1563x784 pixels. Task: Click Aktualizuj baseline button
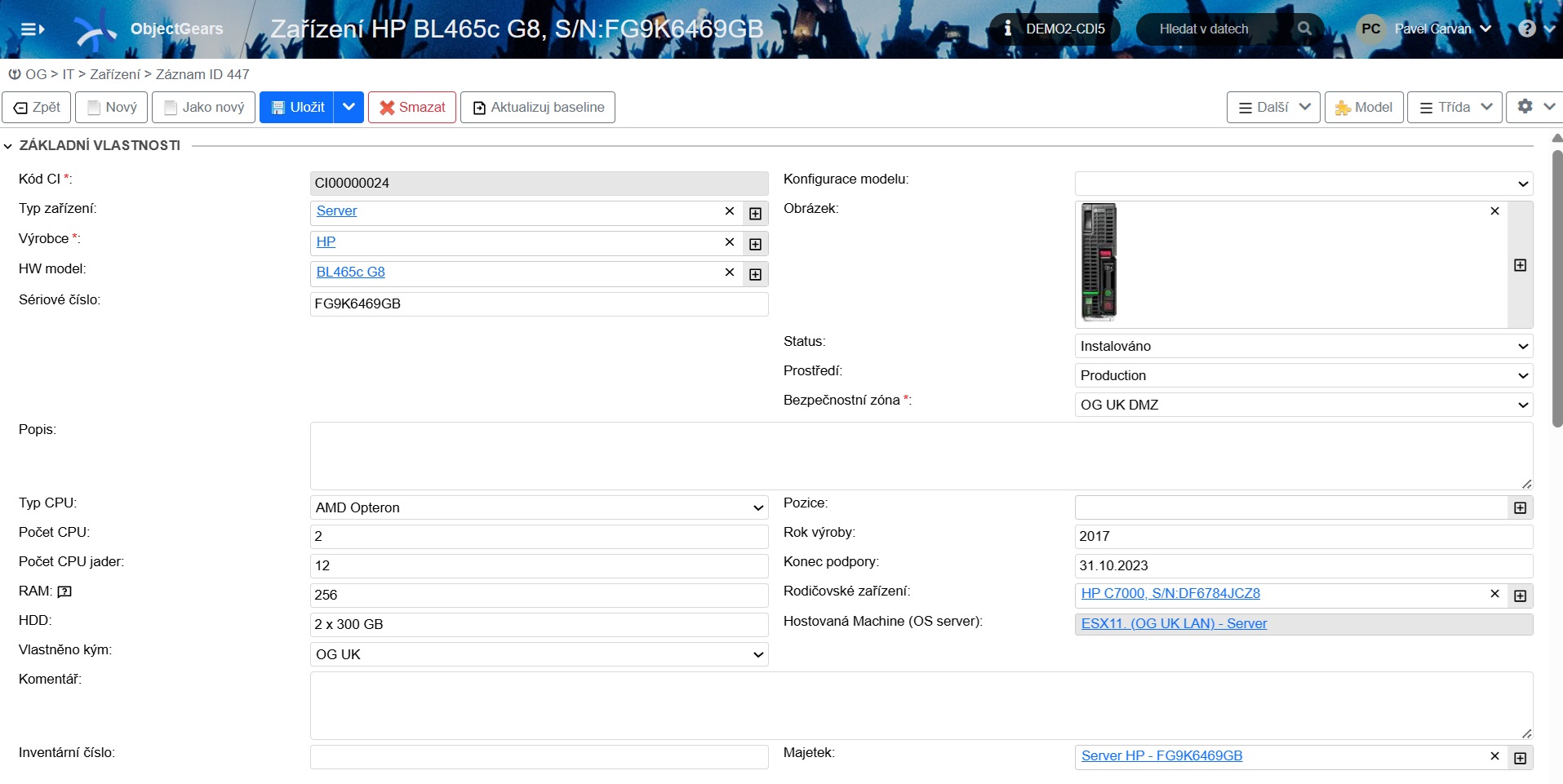click(538, 107)
